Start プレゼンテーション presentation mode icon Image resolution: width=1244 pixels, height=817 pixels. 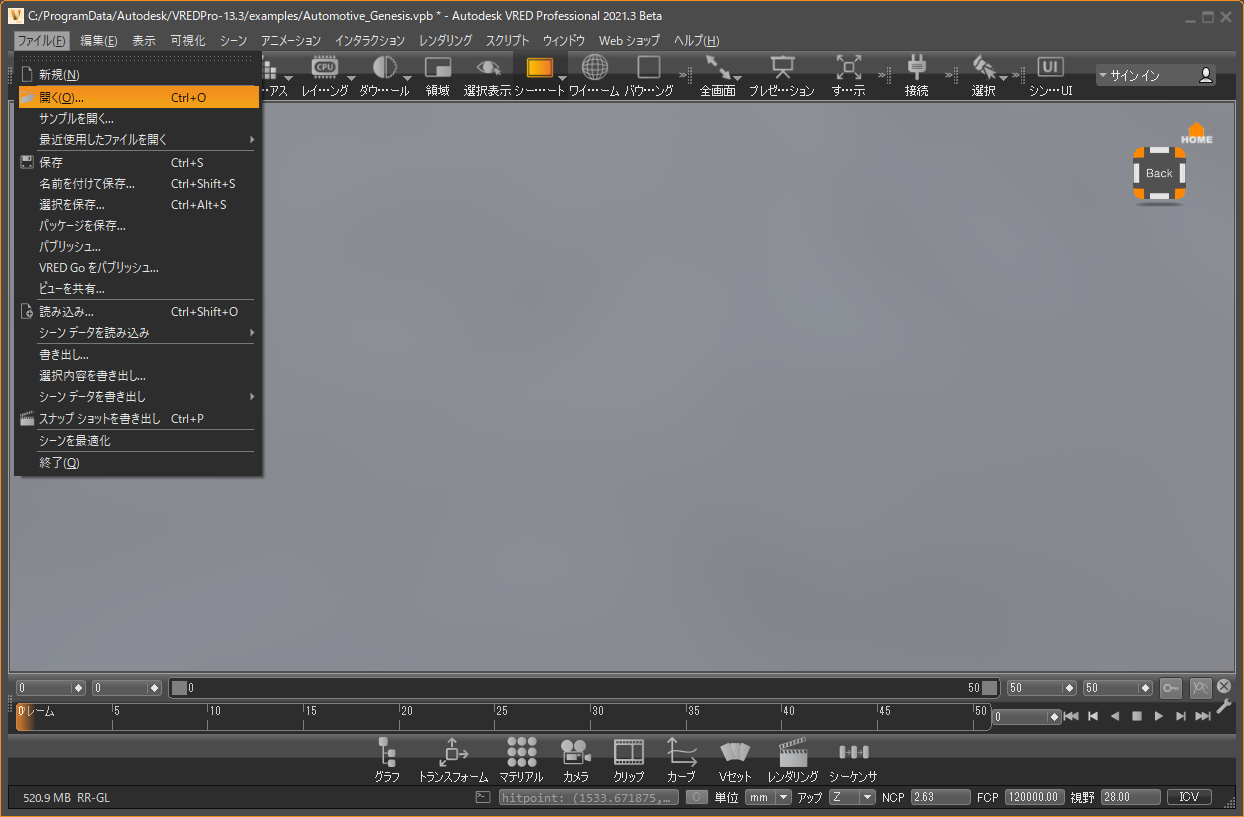tap(782, 67)
